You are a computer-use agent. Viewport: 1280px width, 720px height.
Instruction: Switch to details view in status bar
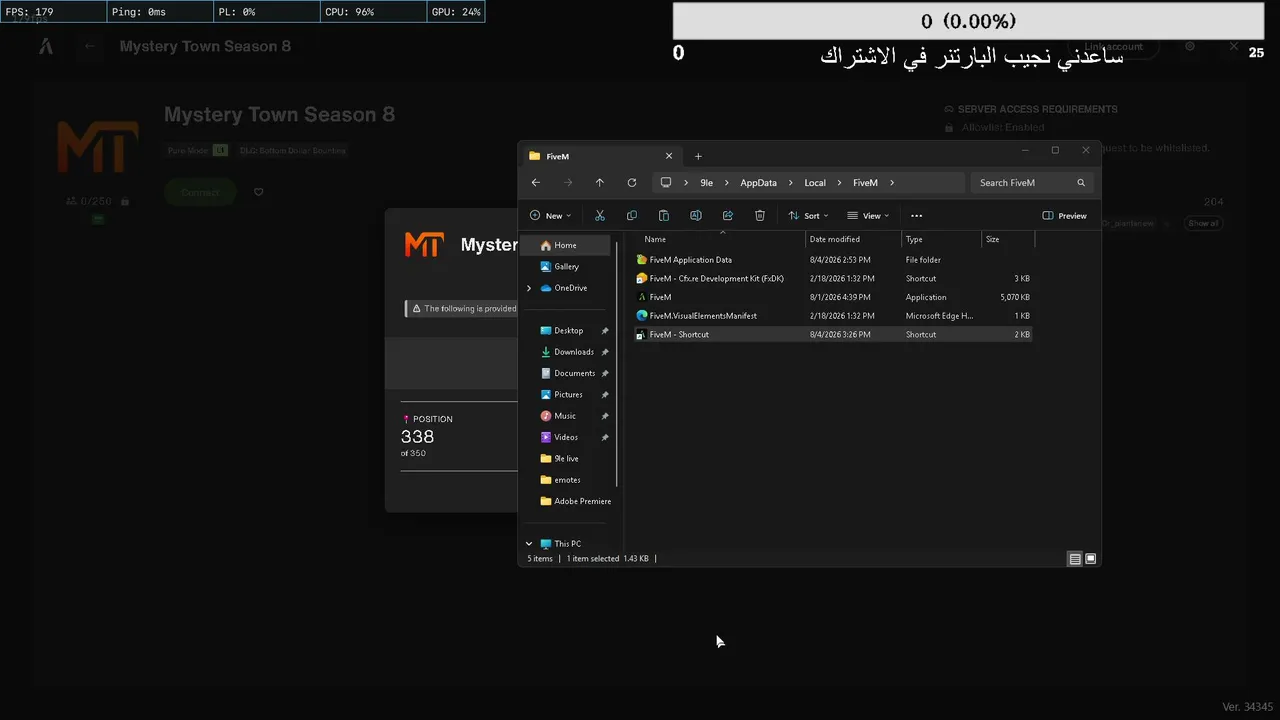(1075, 559)
